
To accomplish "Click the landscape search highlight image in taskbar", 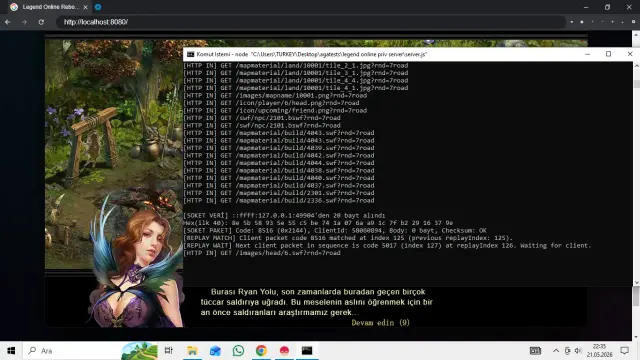I will [x=139, y=351].
